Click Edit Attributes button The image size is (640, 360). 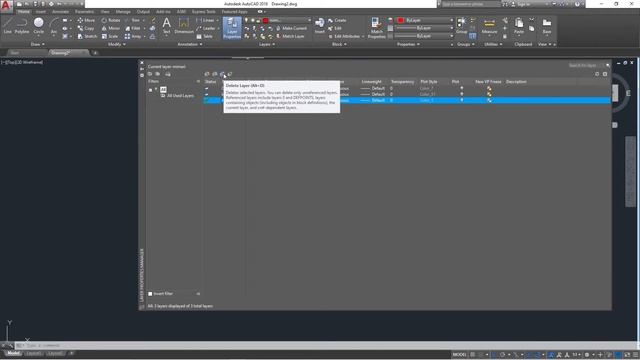point(344,36)
